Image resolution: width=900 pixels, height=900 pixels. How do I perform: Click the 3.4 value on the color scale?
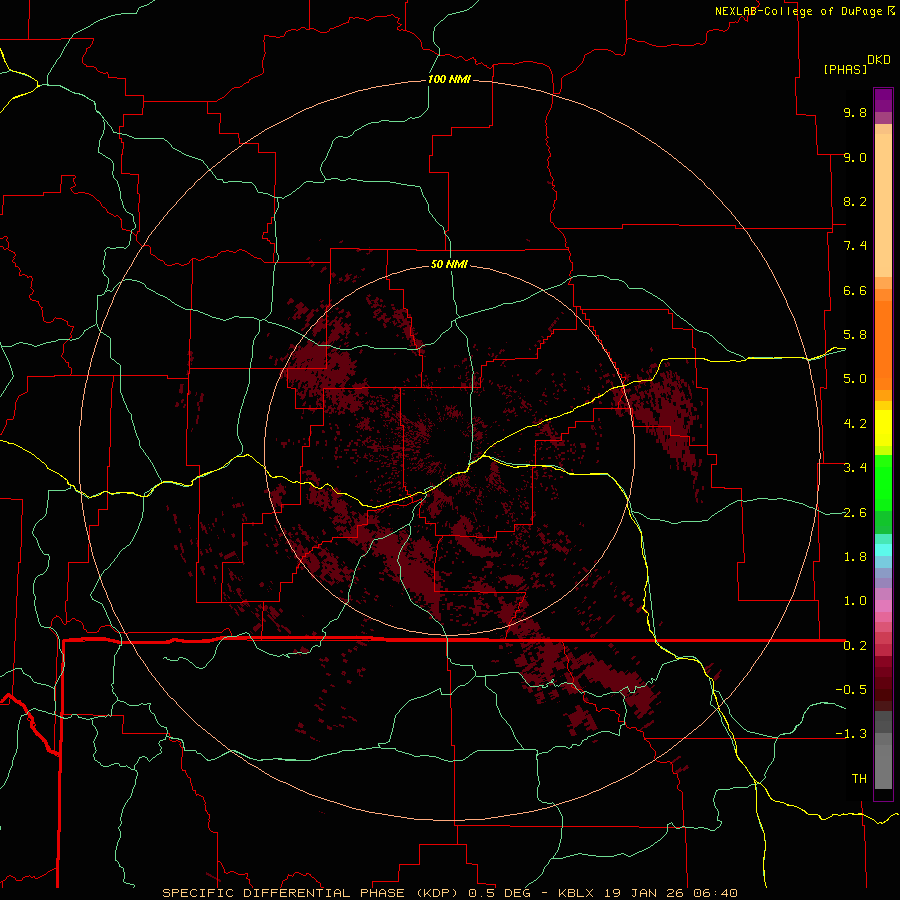click(855, 468)
